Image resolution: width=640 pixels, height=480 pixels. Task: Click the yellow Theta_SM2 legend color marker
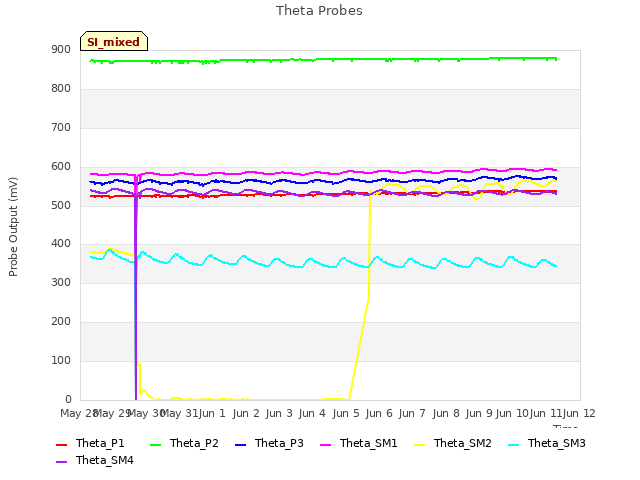(x=420, y=444)
